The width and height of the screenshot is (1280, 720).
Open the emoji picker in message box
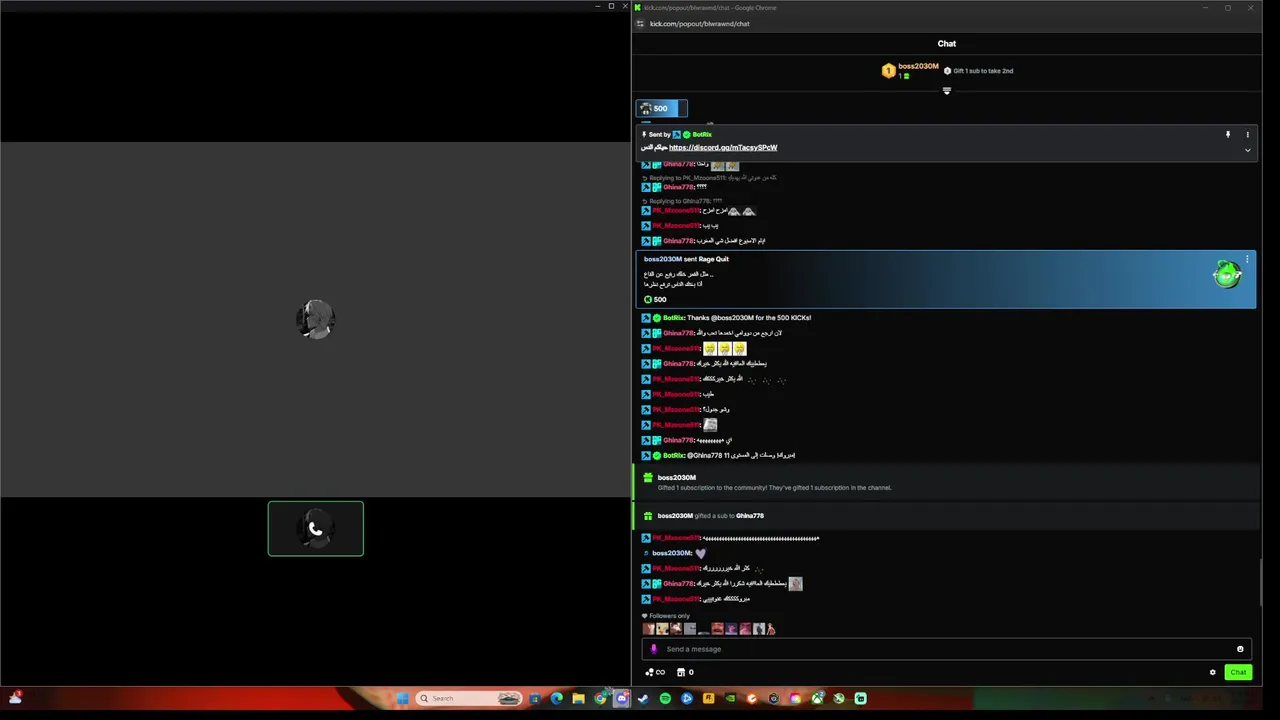point(1240,649)
